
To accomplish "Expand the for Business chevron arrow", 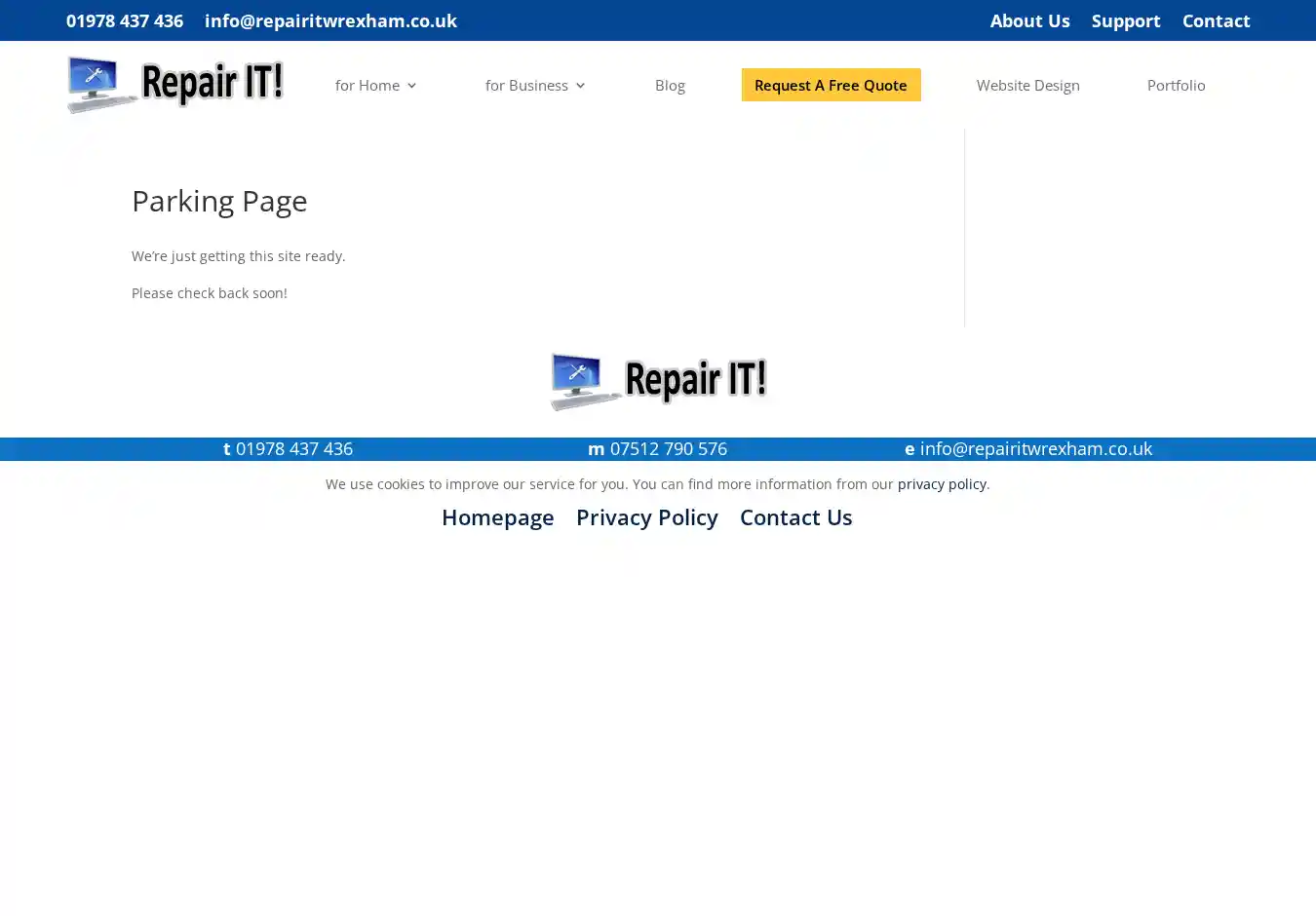I will click(580, 86).
